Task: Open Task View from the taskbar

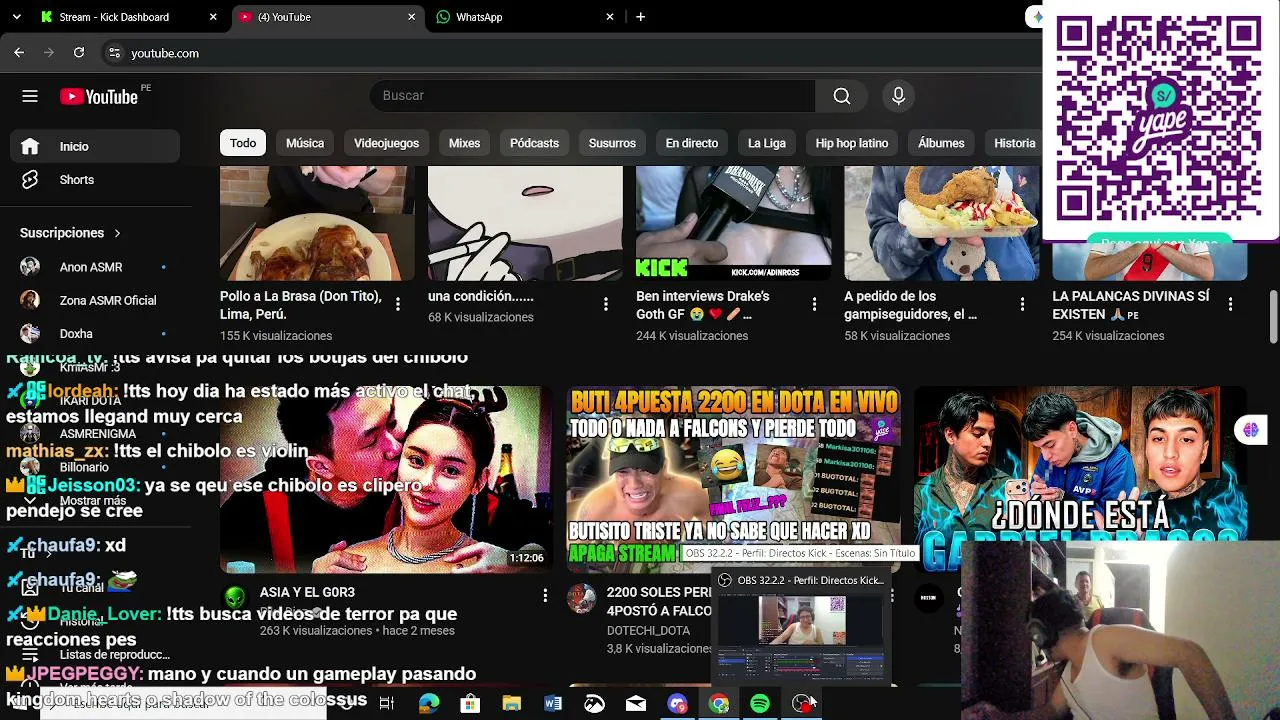Action: pos(387,704)
